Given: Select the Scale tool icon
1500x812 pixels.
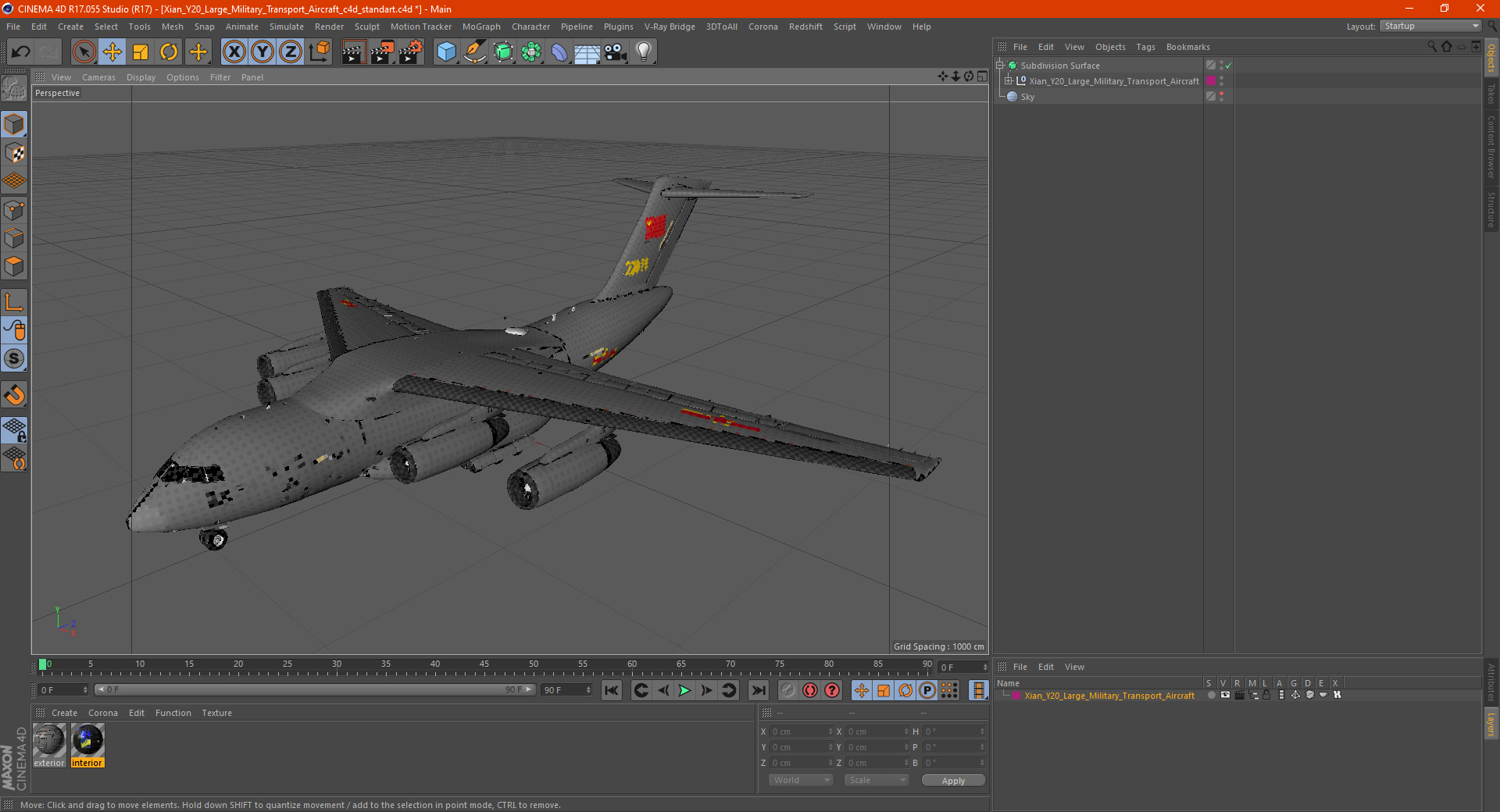Looking at the screenshot, I should pyautogui.click(x=141, y=52).
